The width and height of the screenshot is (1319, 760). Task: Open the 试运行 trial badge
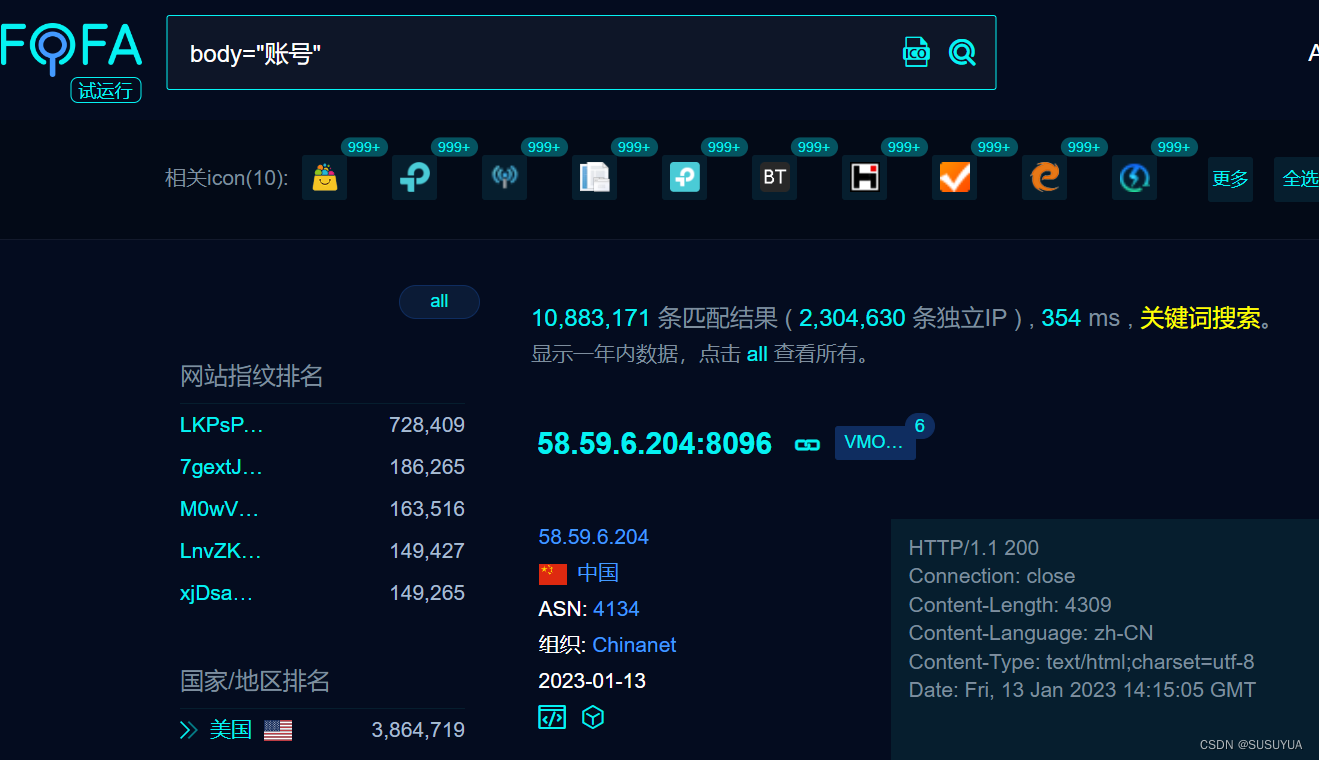106,91
